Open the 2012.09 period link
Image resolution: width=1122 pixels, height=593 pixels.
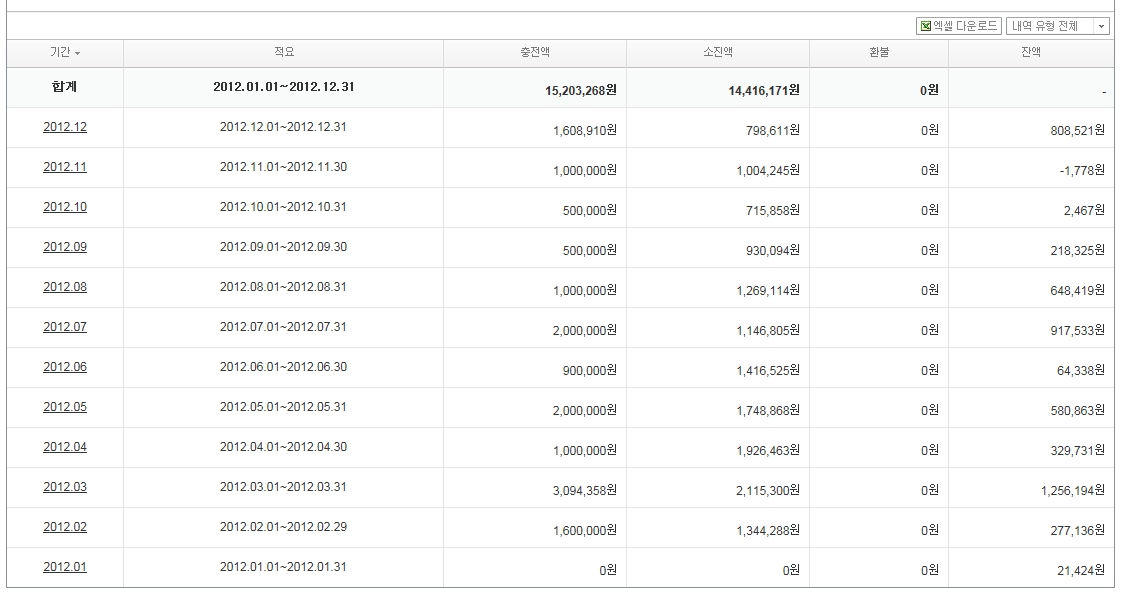(x=65, y=247)
